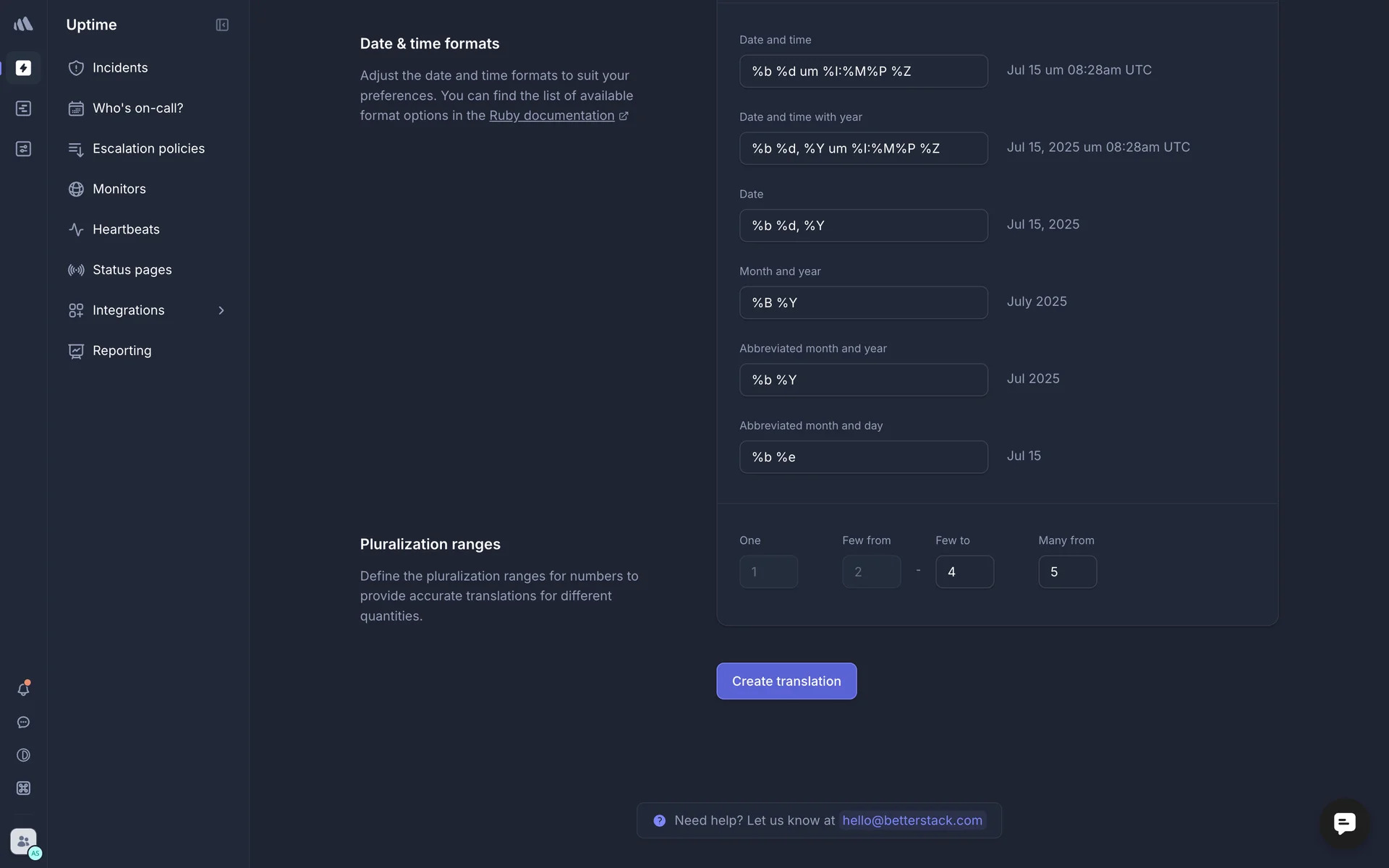Select the Uptime lightning bolt icon
This screenshot has height=868, width=1389.
coord(23,68)
